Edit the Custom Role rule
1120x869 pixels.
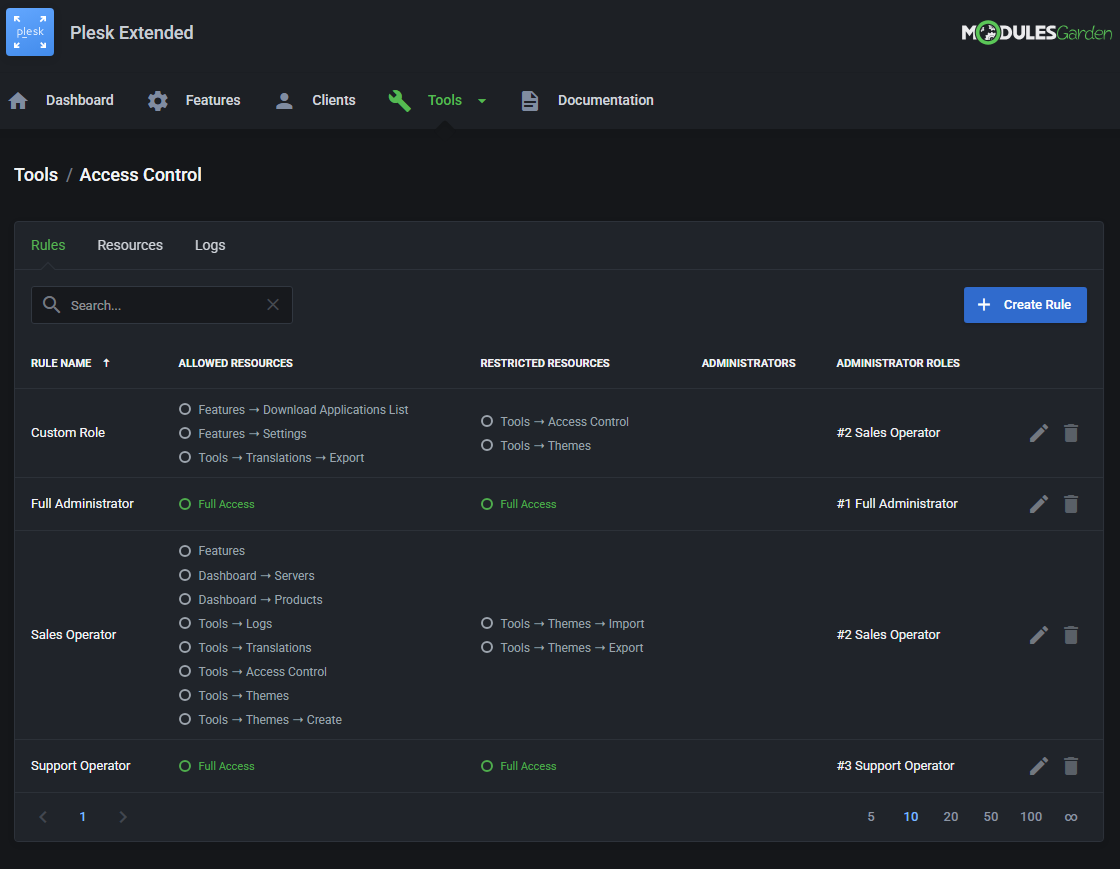point(1039,433)
